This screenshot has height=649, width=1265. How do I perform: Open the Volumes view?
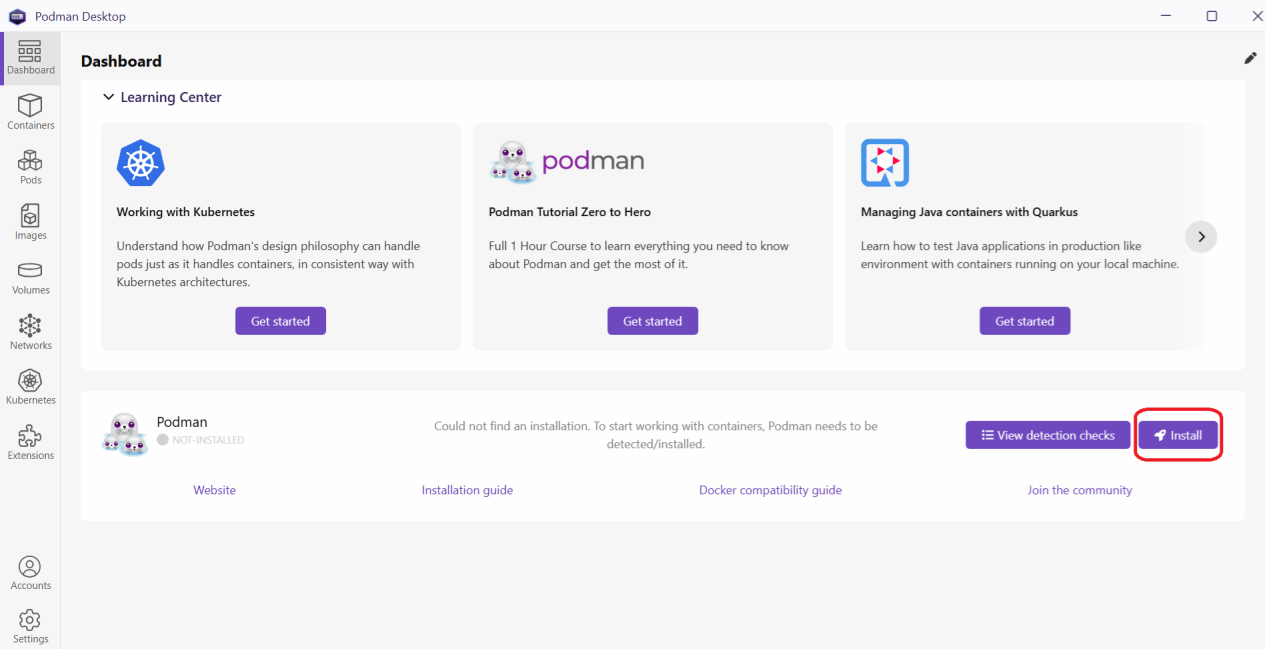30,276
